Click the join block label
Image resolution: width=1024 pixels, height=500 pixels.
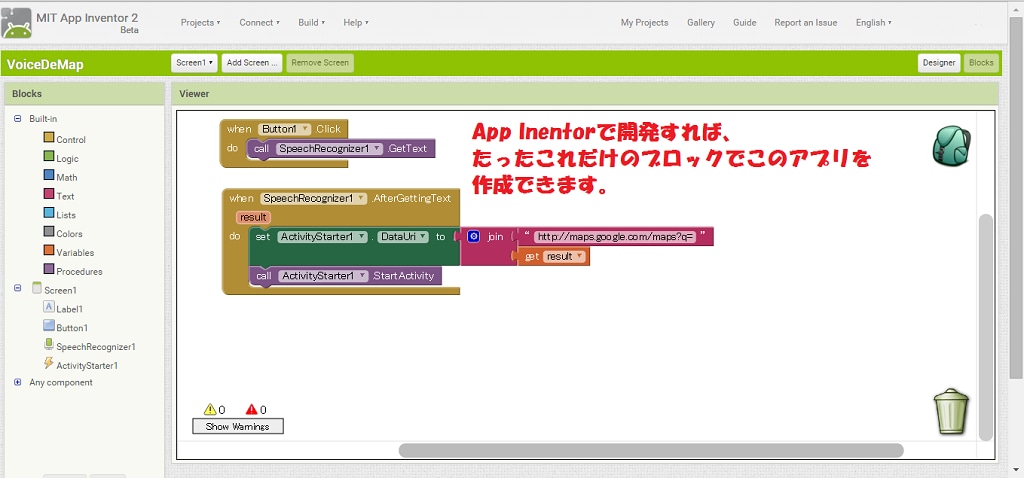click(496, 237)
